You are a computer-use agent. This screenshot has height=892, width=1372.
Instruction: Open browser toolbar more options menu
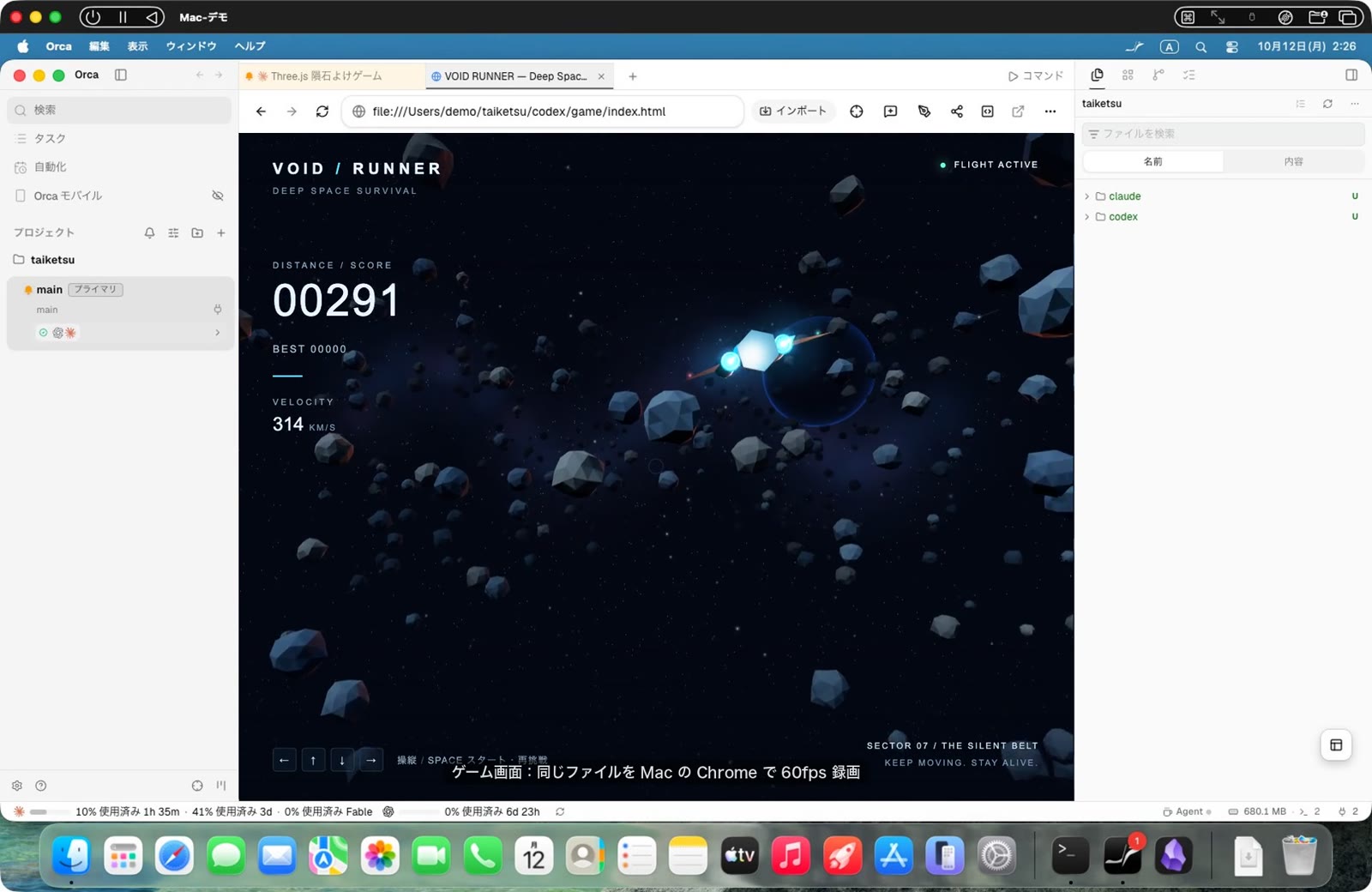pos(1050,111)
